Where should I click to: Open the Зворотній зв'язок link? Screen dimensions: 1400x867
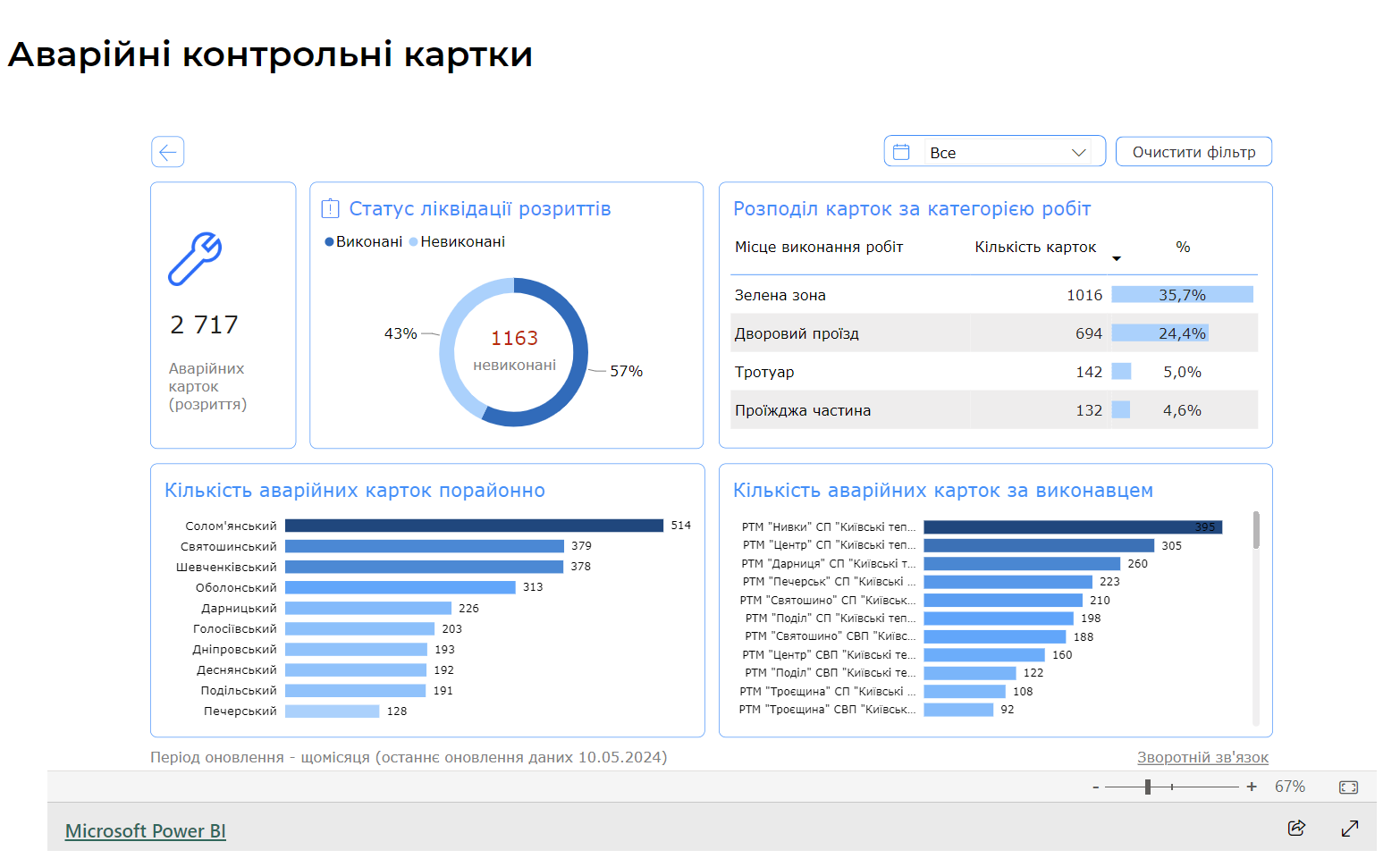[1202, 758]
